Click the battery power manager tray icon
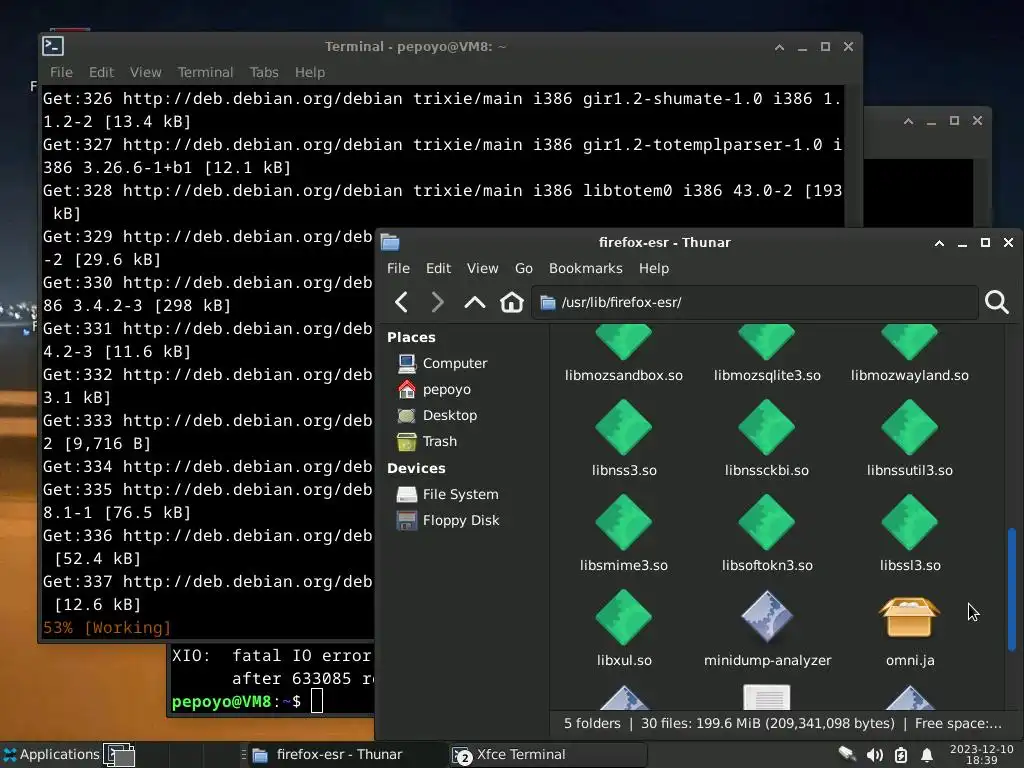Viewport: 1024px width, 768px height. point(901,755)
